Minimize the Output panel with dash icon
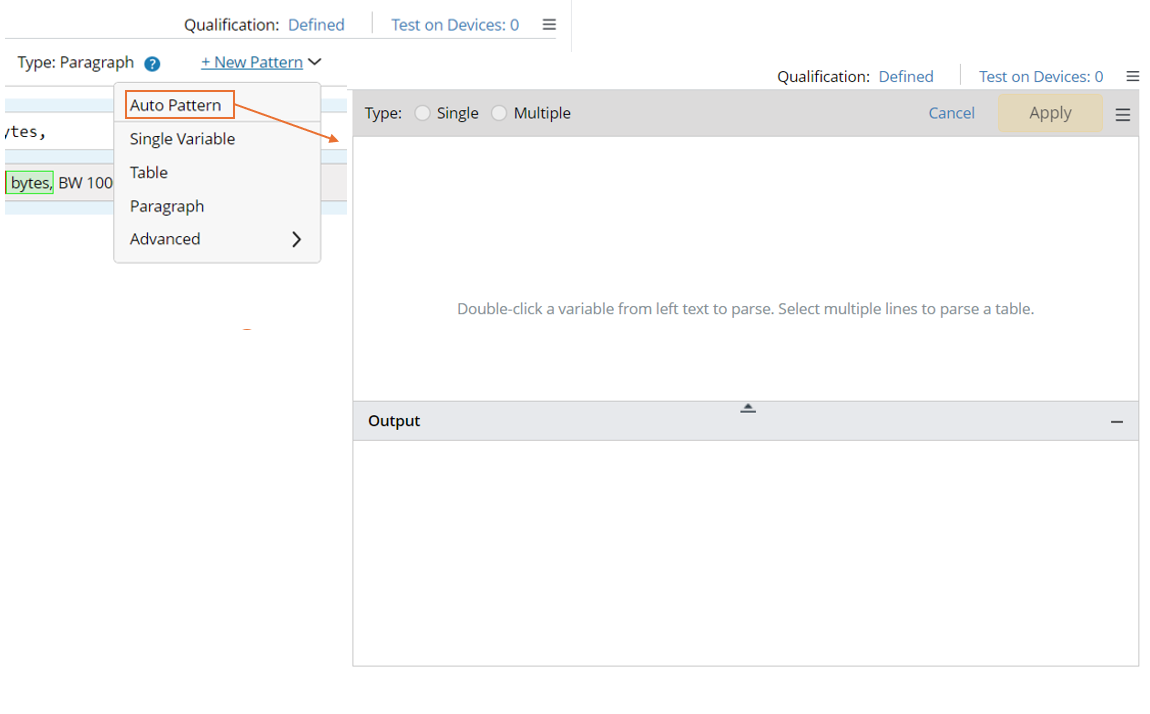Image resolution: width=1150 pixels, height=714 pixels. pos(1116,422)
